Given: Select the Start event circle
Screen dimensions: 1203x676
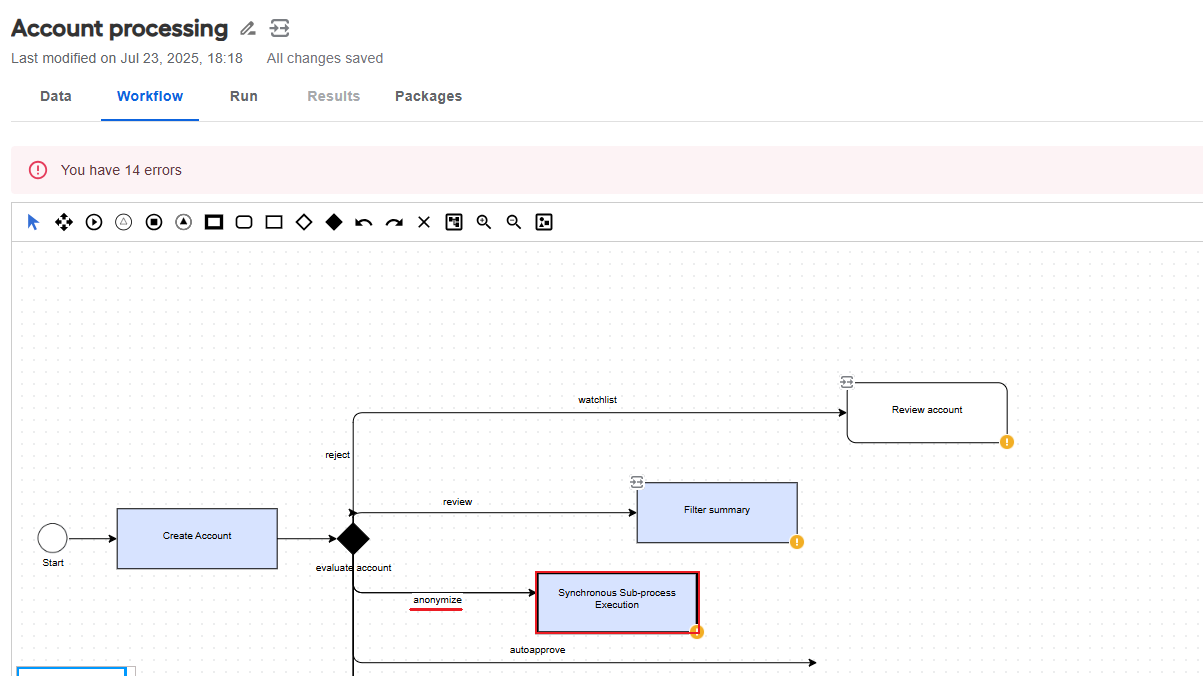Looking at the screenshot, I should (53, 538).
